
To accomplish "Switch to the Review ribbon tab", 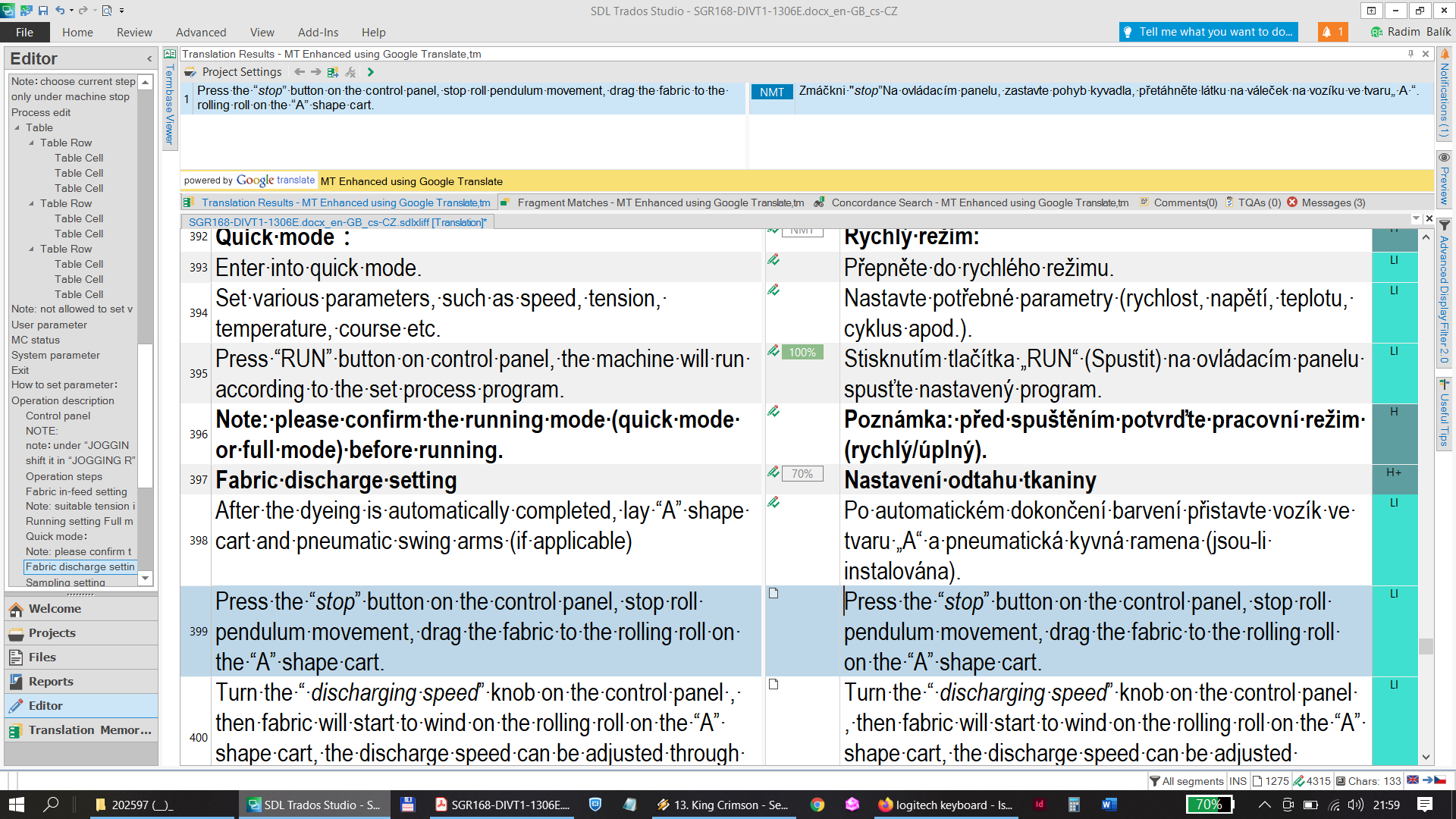I will [134, 32].
